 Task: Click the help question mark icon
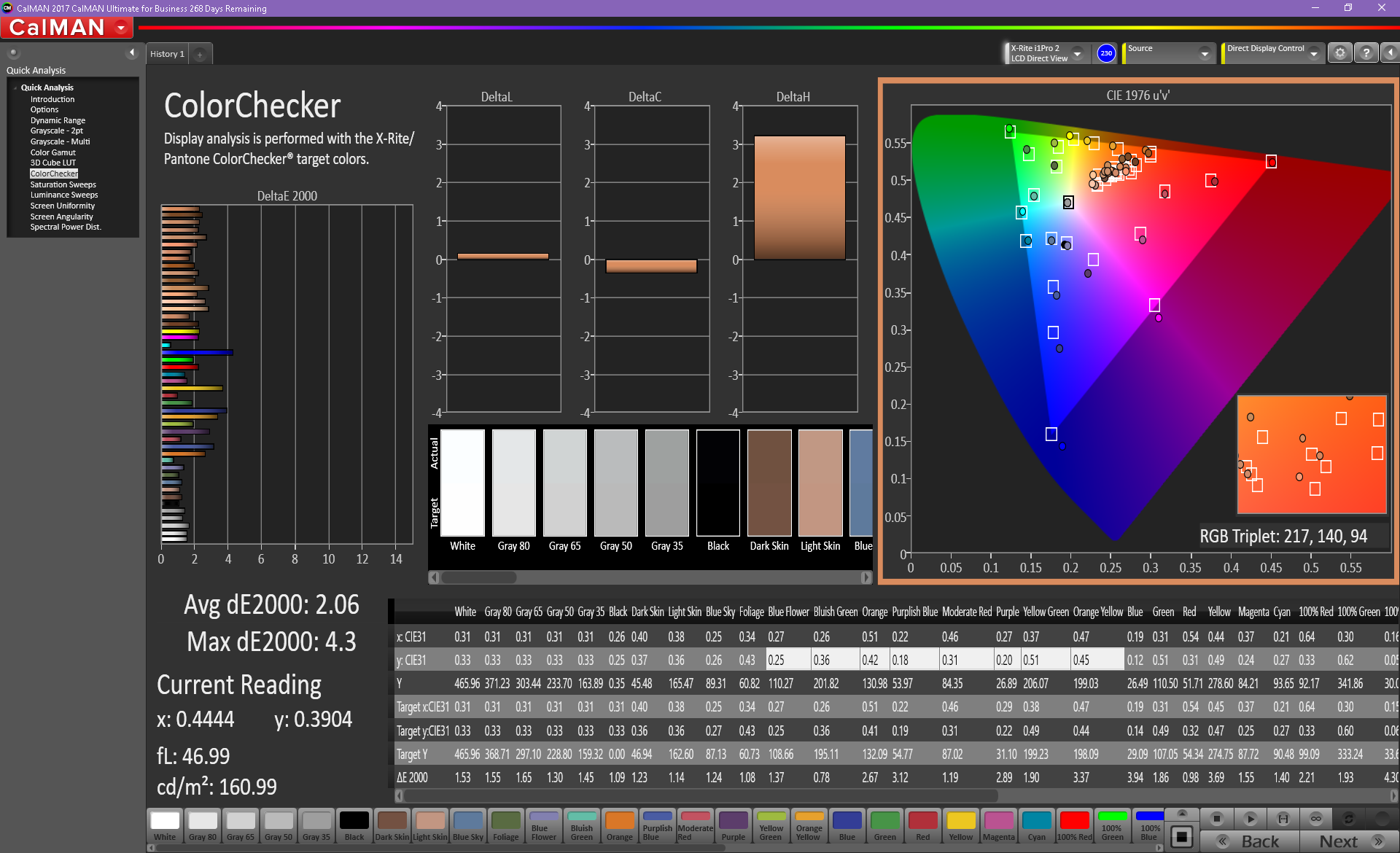(1366, 53)
